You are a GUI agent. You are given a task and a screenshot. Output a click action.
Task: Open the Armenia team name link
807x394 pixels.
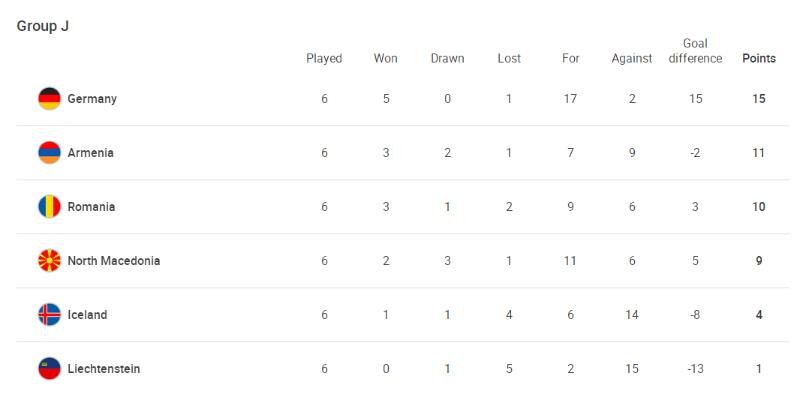[x=91, y=153]
